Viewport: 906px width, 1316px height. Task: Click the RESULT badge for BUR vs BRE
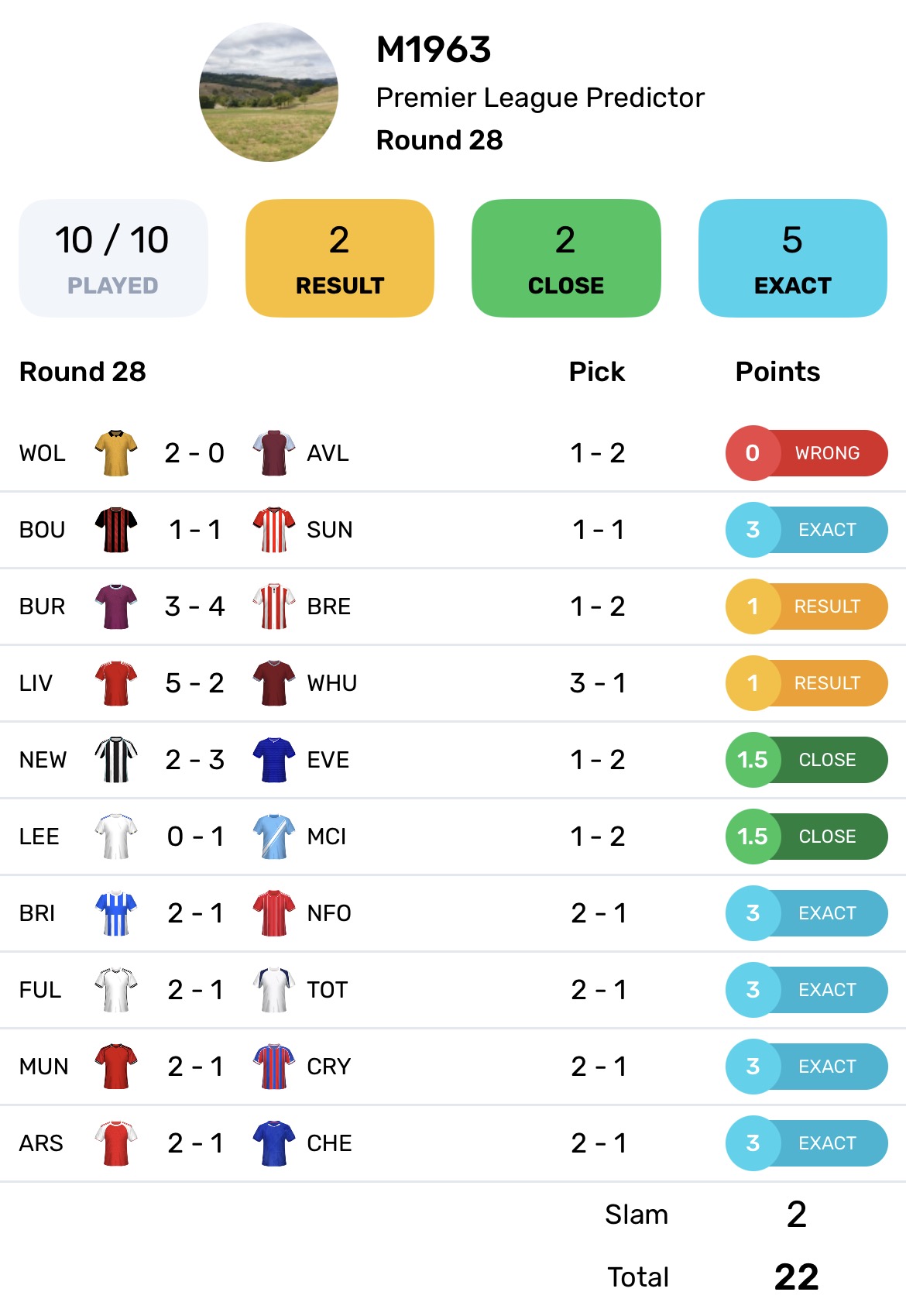[806, 606]
